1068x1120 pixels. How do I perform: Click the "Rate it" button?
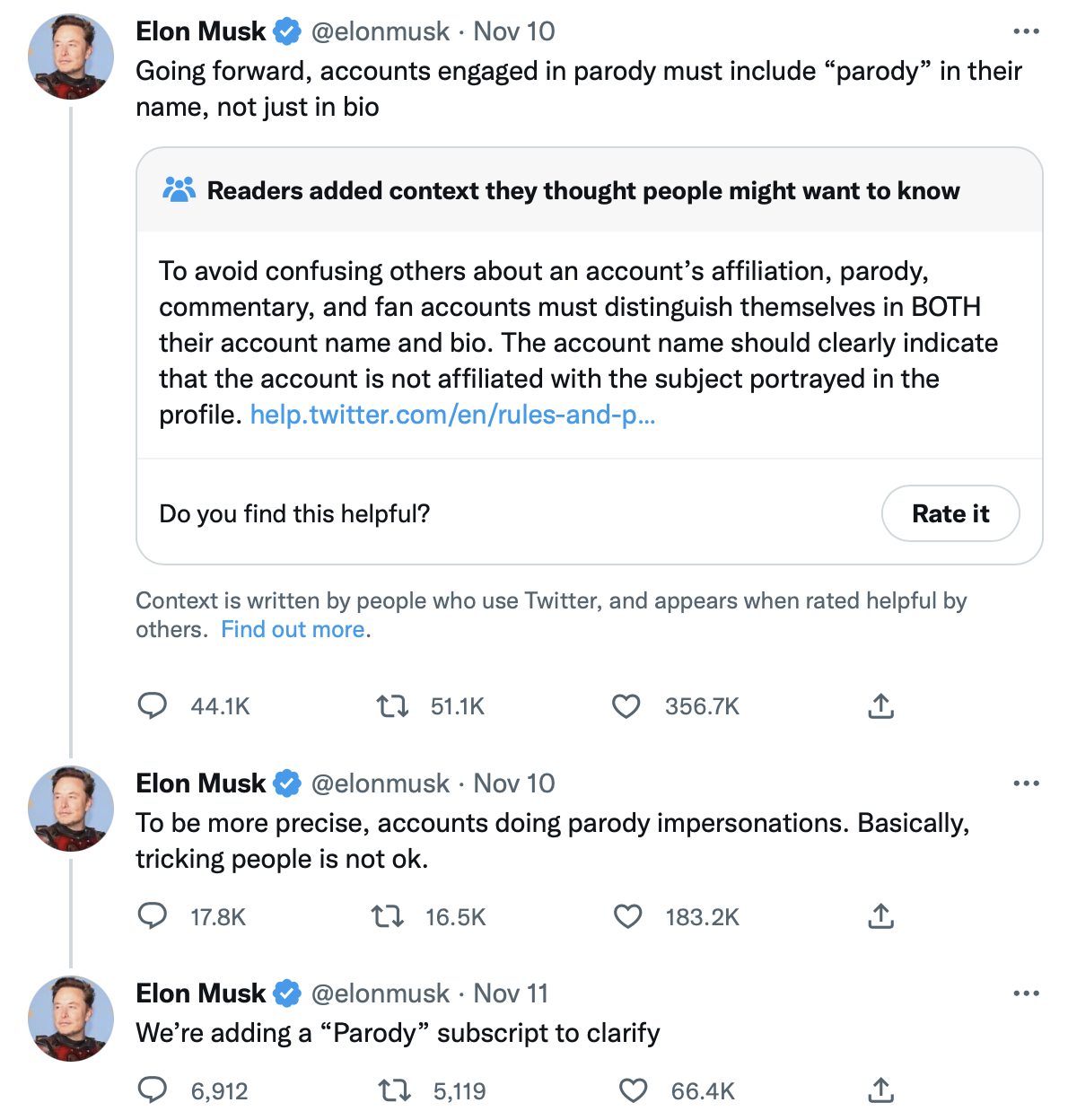(950, 513)
